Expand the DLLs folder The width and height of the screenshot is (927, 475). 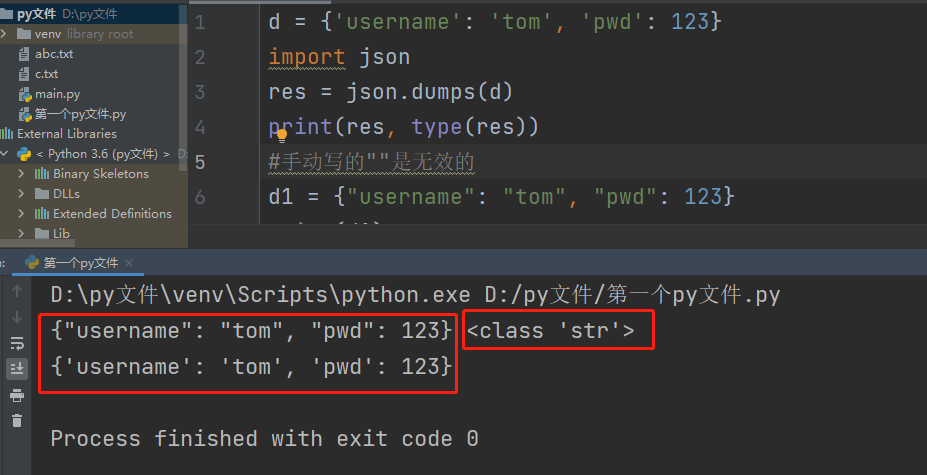click(x=22, y=194)
